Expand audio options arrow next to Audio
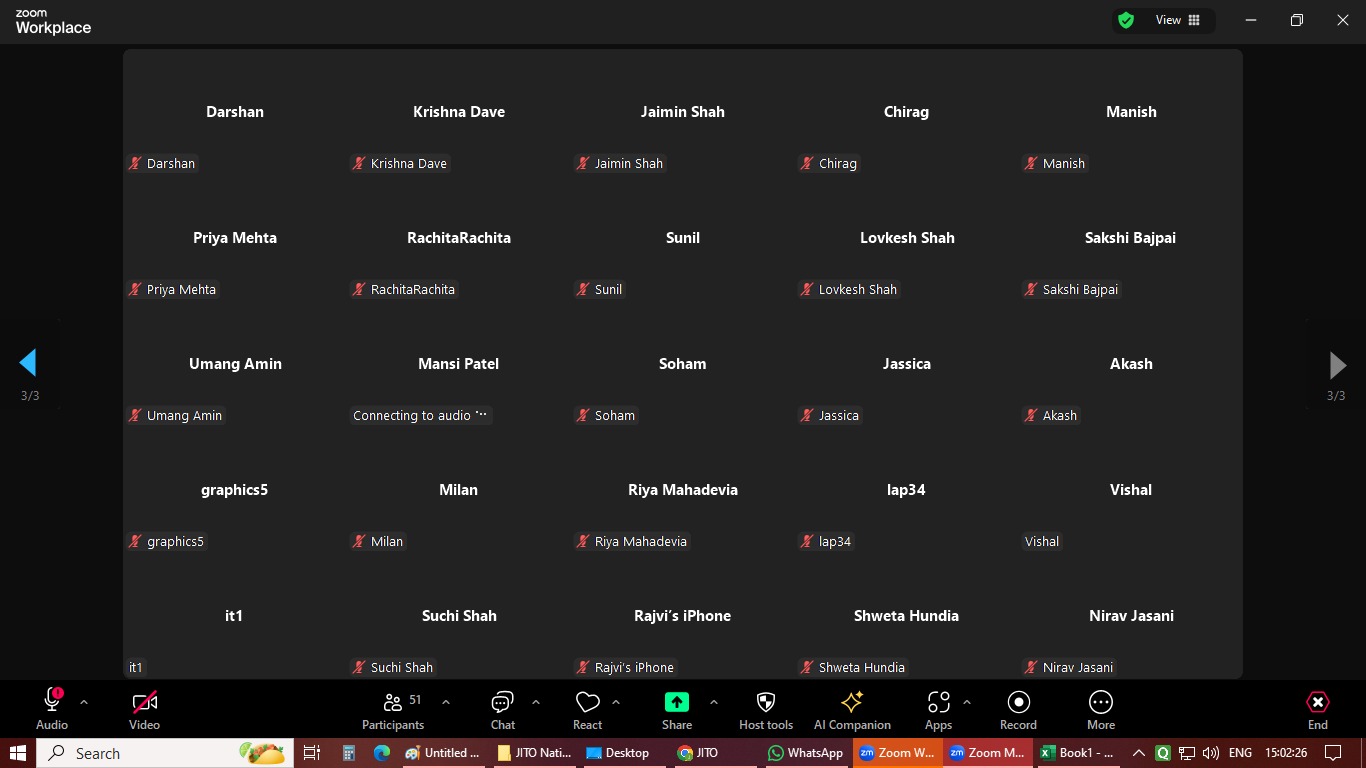This screenshot has height=768, width=1366. pos(84,702)
